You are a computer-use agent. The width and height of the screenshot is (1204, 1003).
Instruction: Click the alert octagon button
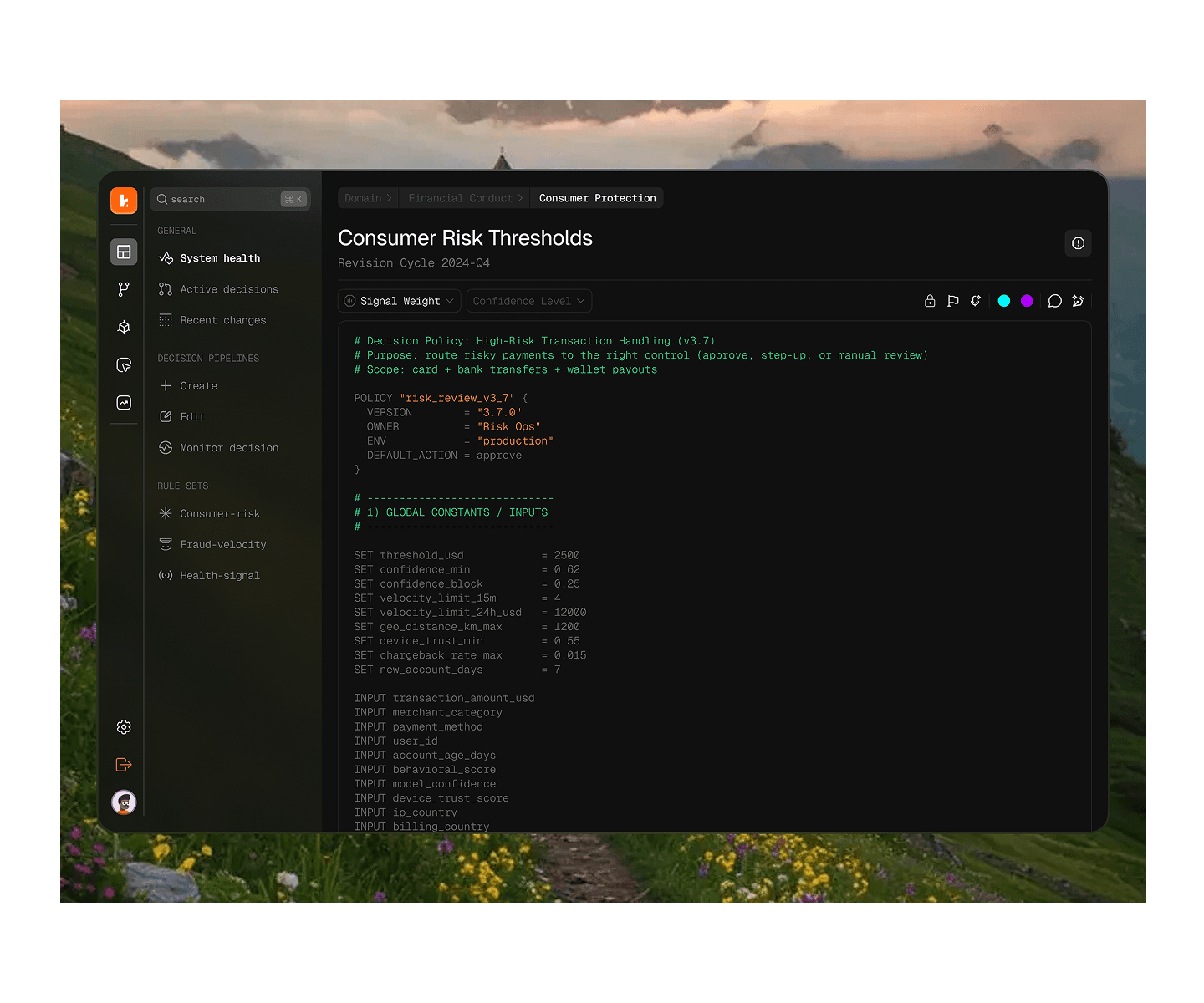(x=1078, y=243)
